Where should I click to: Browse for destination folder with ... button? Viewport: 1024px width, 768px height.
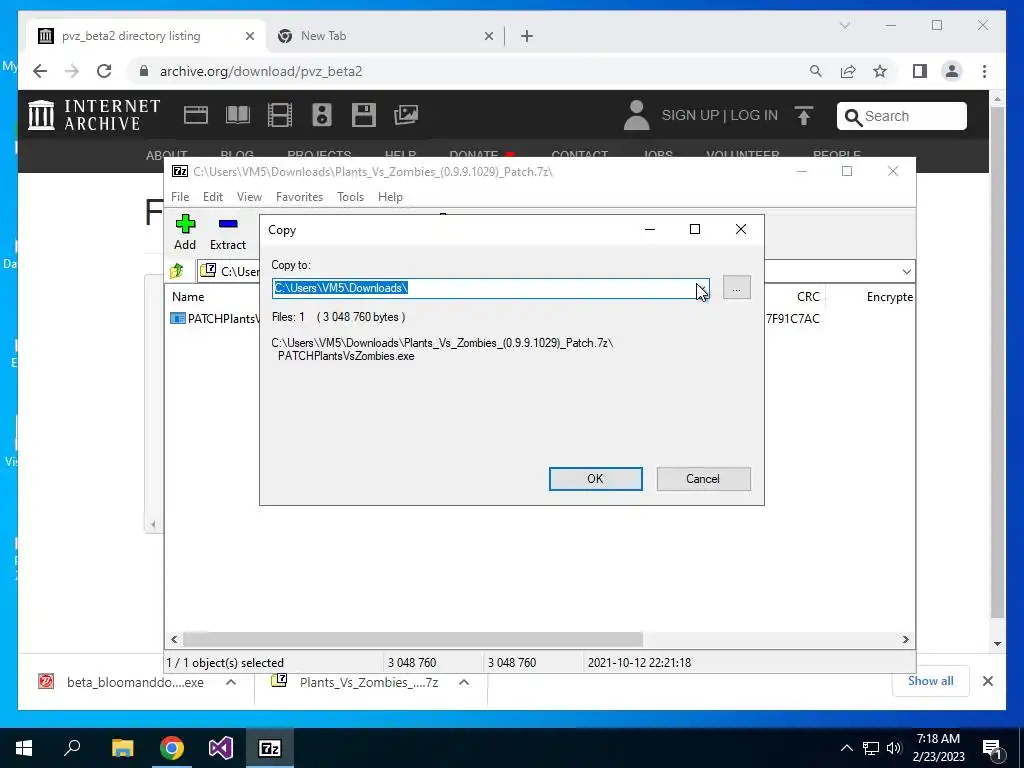[x=737, y=288]
